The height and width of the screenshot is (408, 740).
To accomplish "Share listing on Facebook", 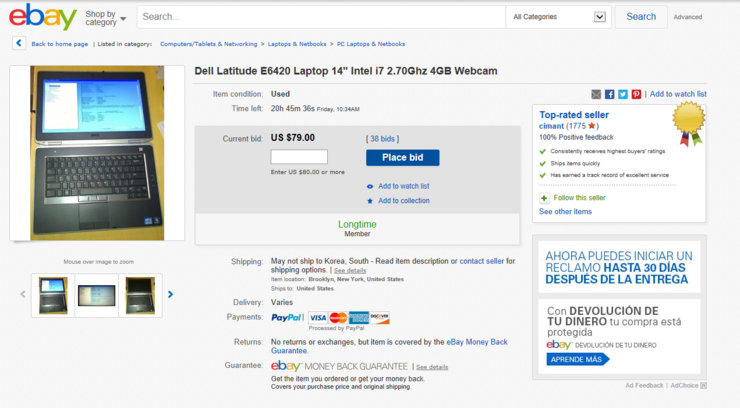I will (610, 94).
